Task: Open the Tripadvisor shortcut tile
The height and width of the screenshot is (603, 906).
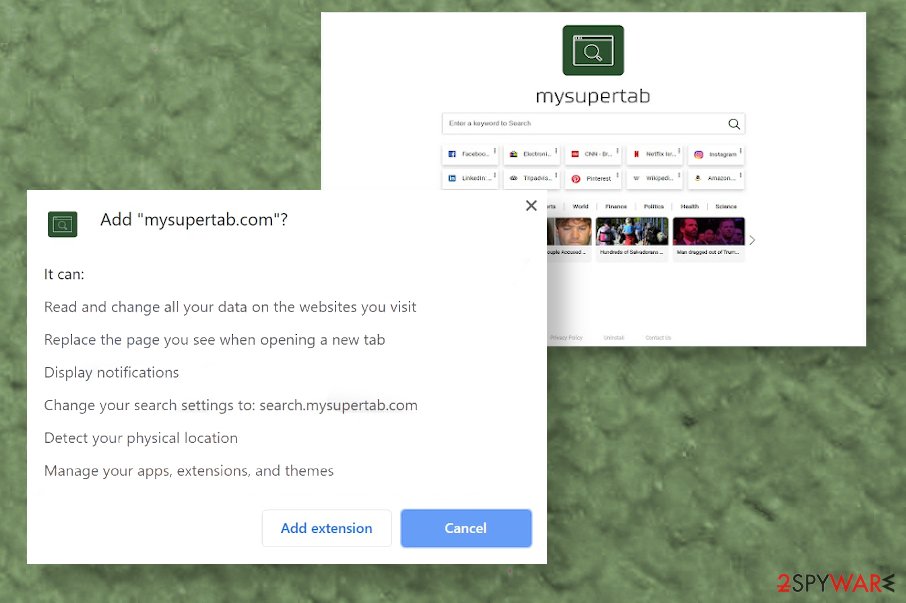Action: (531, 178)
